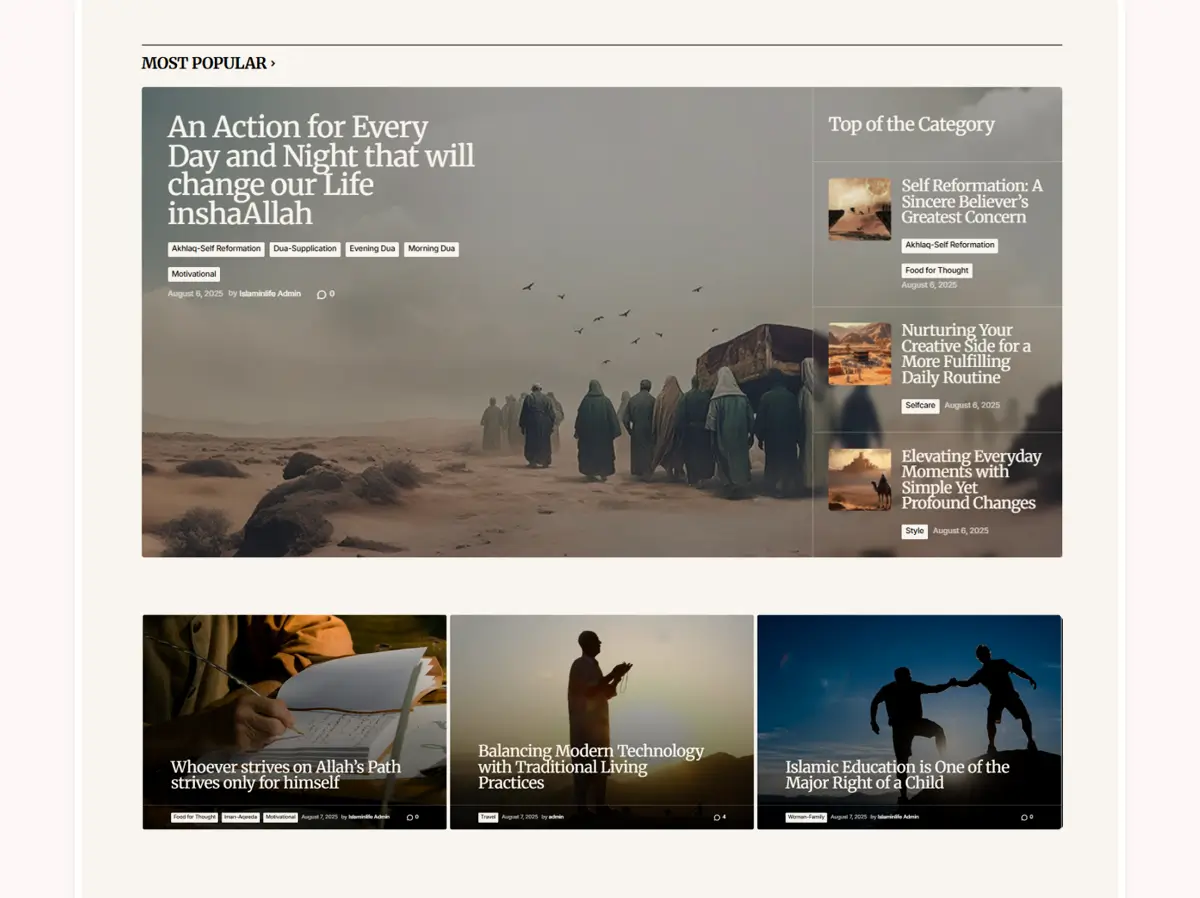Select the 'Dua-Supplication' tag on featured post

(305, 249)
